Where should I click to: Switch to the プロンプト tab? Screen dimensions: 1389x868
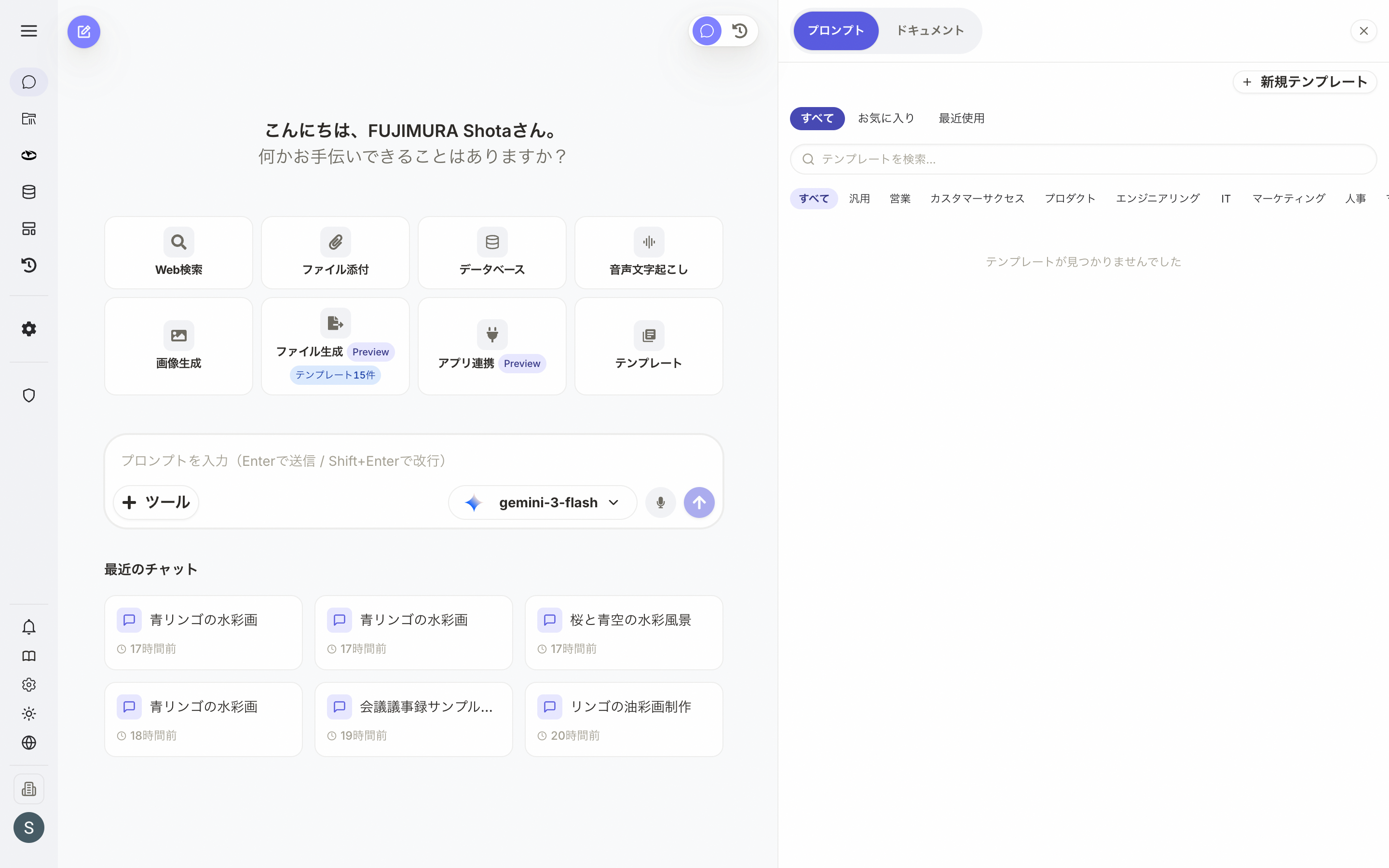pyautogui.click(x=836, y=31)
